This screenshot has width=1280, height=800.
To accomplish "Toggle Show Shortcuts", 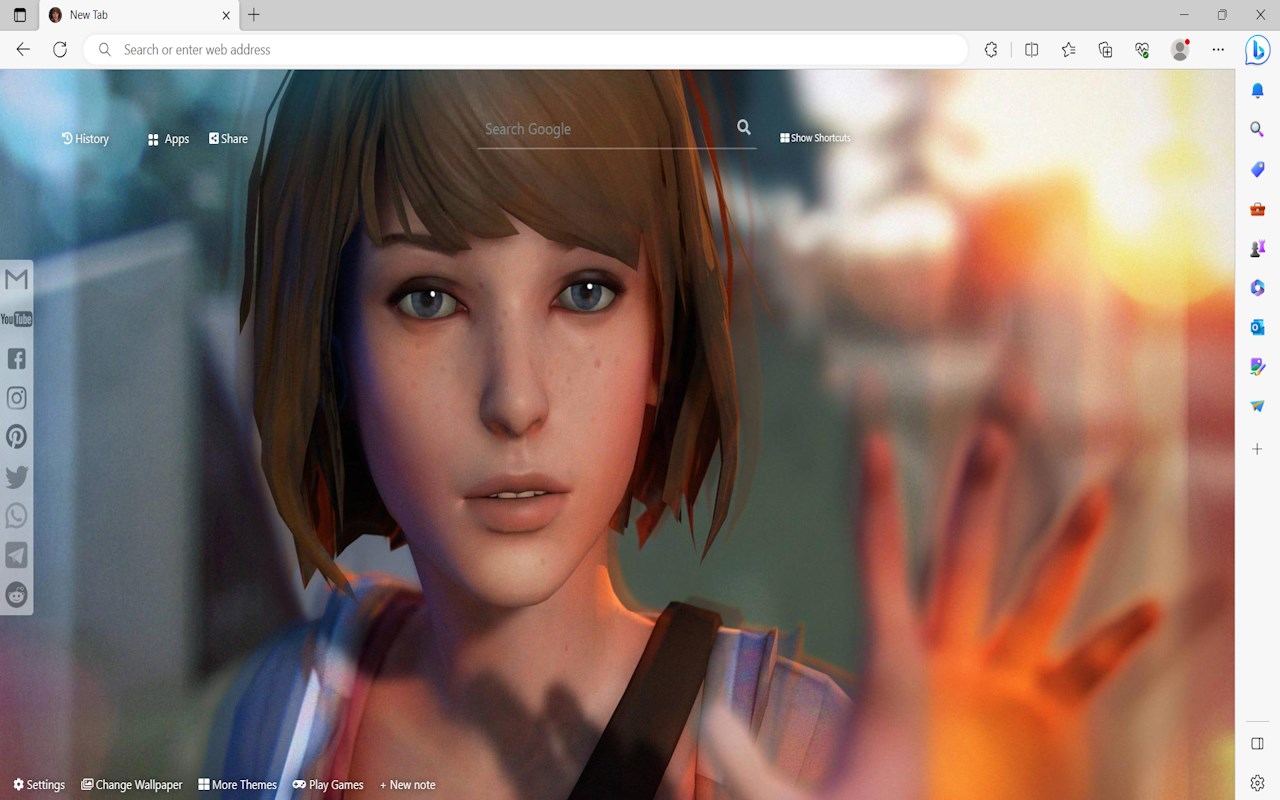I will click(x=815, y=138).
